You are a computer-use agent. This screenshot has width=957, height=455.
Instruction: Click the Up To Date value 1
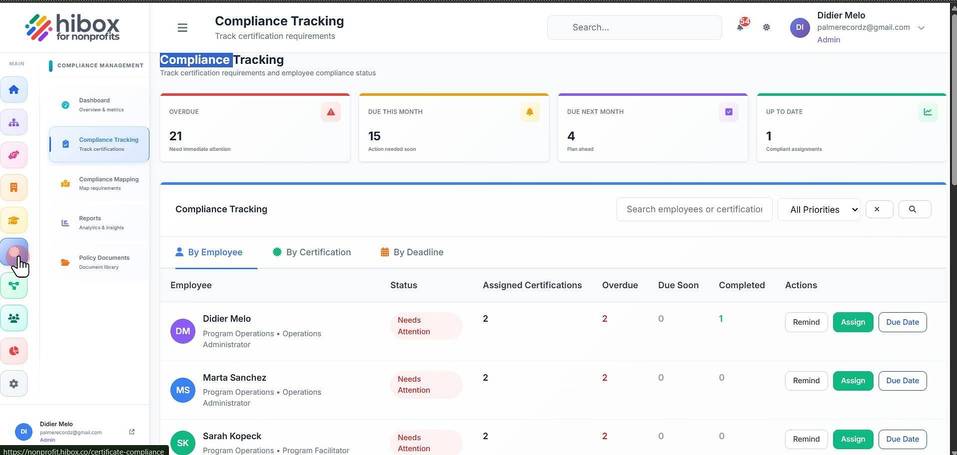click(x=769, y=136)
